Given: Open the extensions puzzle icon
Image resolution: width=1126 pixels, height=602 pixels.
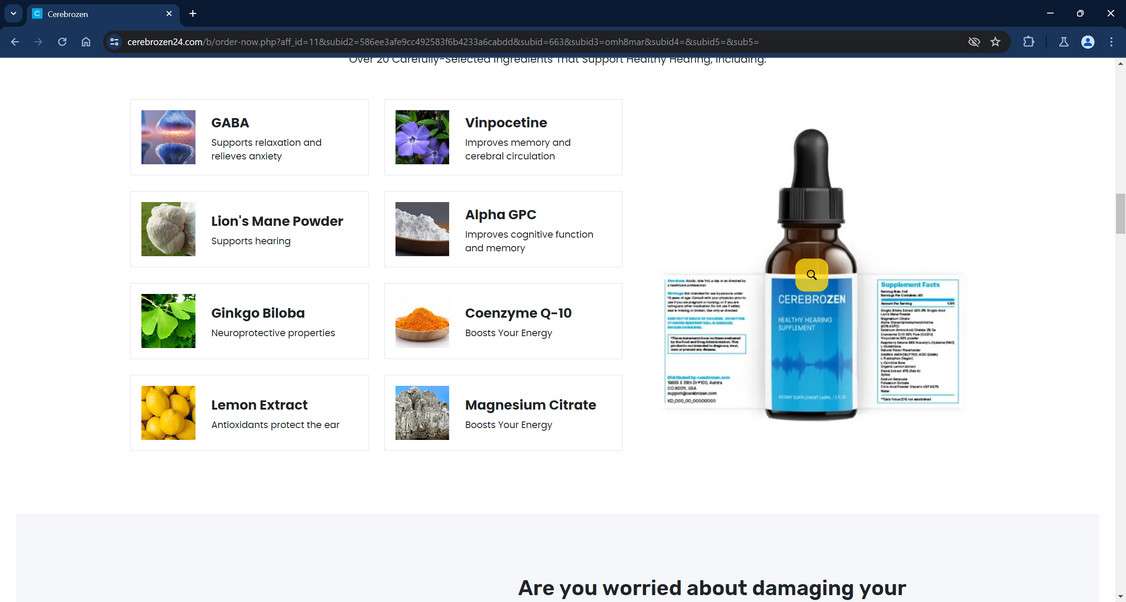Looking at the screenshot, I should pos(1028,42).
